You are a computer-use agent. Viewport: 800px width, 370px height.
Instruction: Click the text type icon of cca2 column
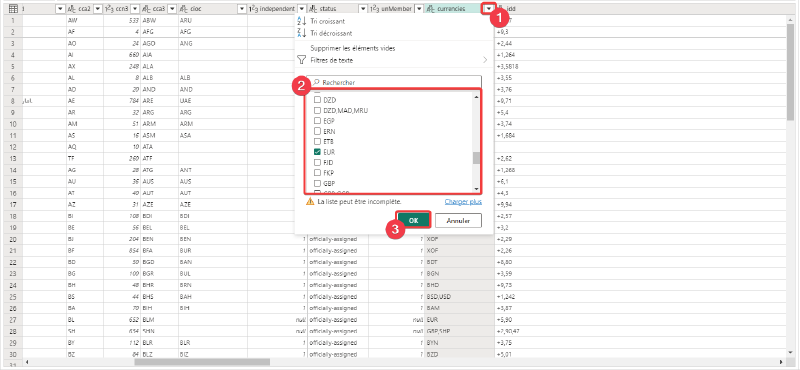click(x=72, y=9)
